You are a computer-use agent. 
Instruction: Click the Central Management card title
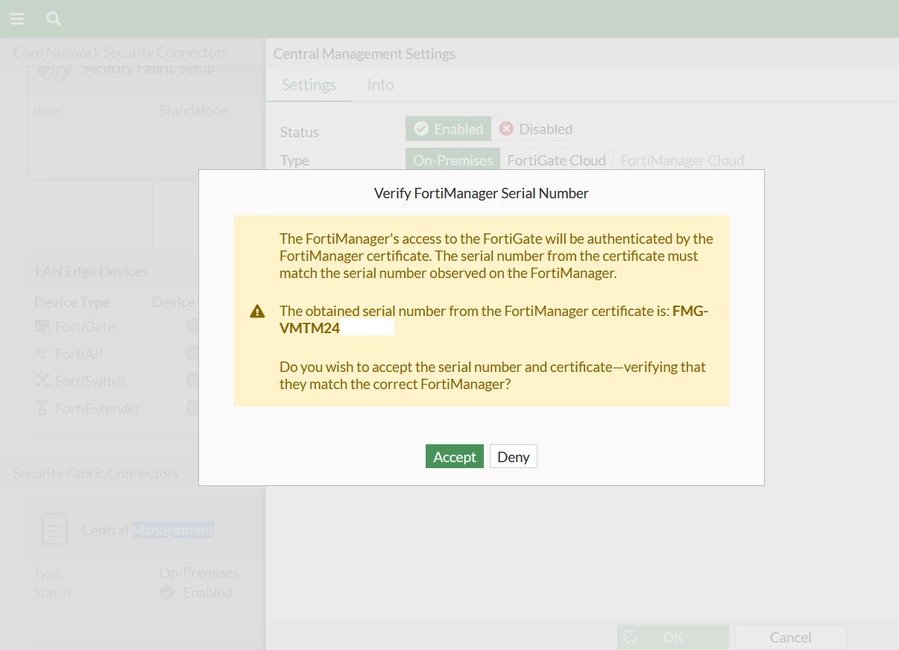click(x=147, y=530)
